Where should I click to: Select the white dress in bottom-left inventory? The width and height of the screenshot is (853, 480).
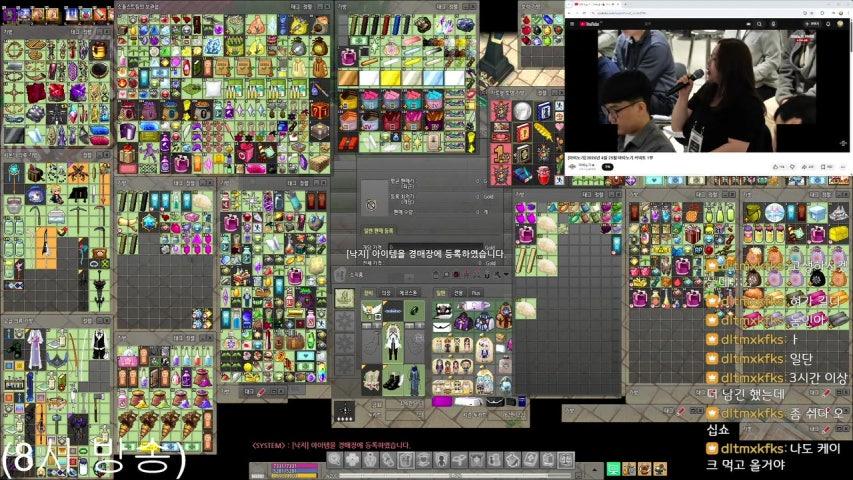35,349
